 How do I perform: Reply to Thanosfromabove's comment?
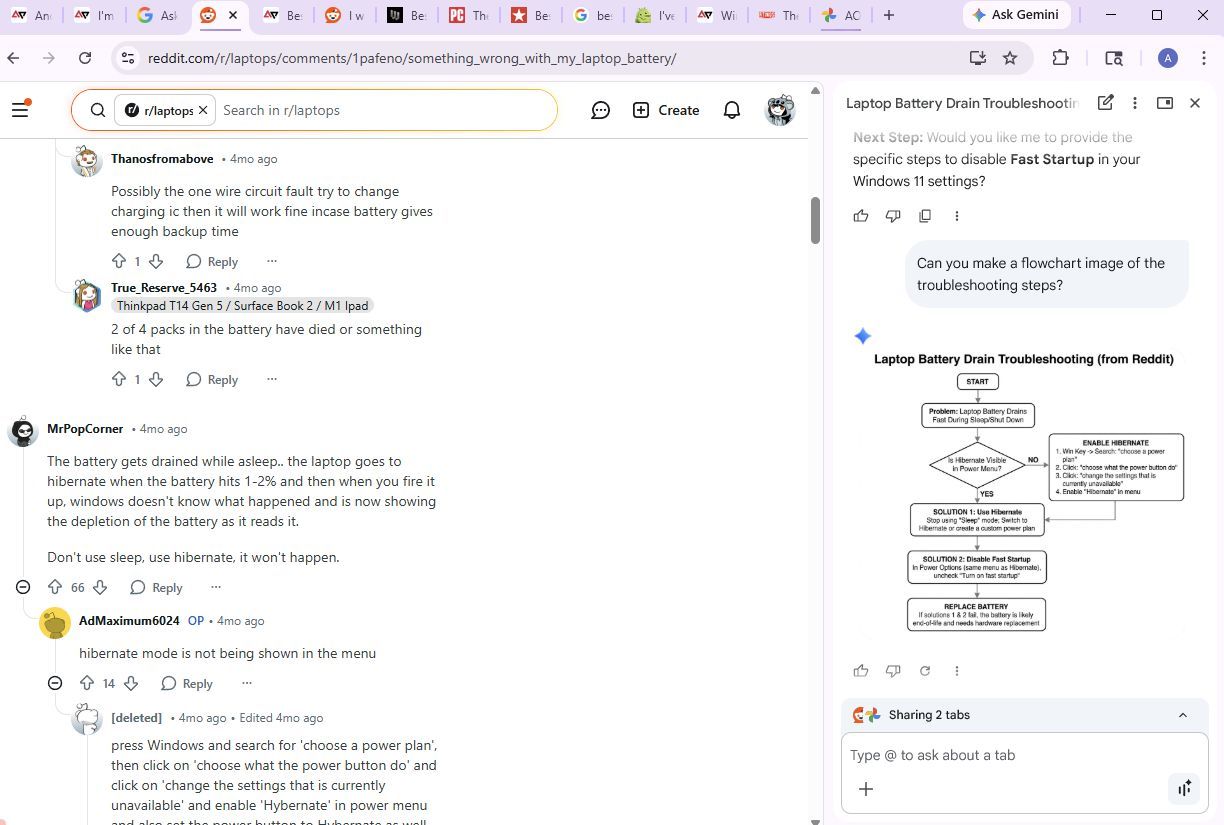tap(212, 261)
